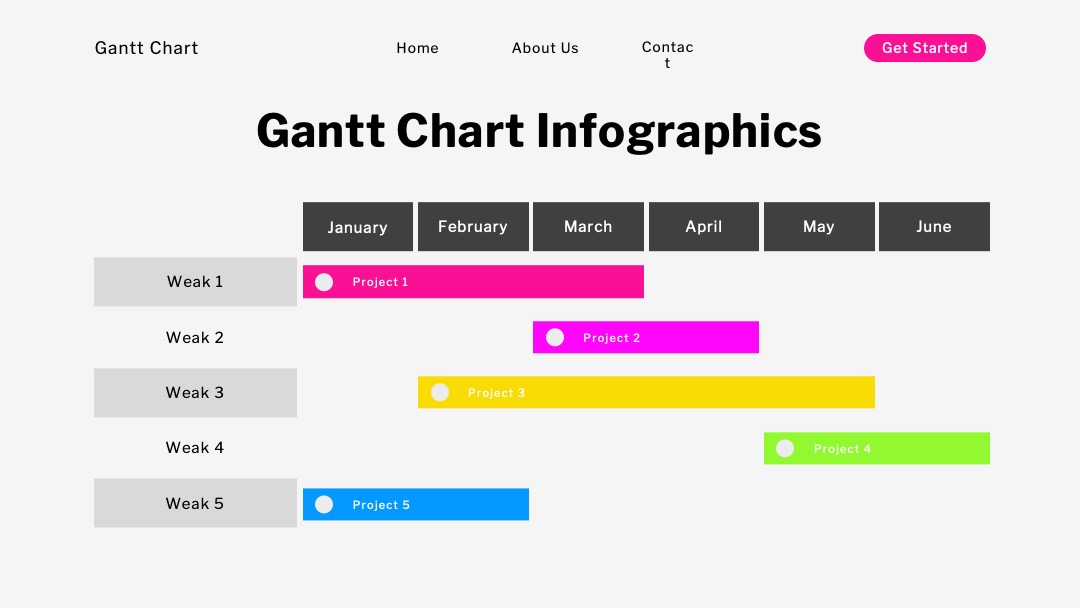Select the Gantt Chart Infographics heading

pyautogui.click(x=539, y=131)
